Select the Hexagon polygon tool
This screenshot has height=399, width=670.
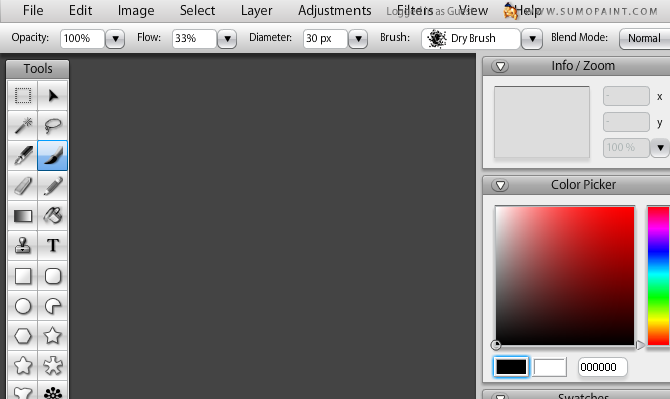point(23,336)
